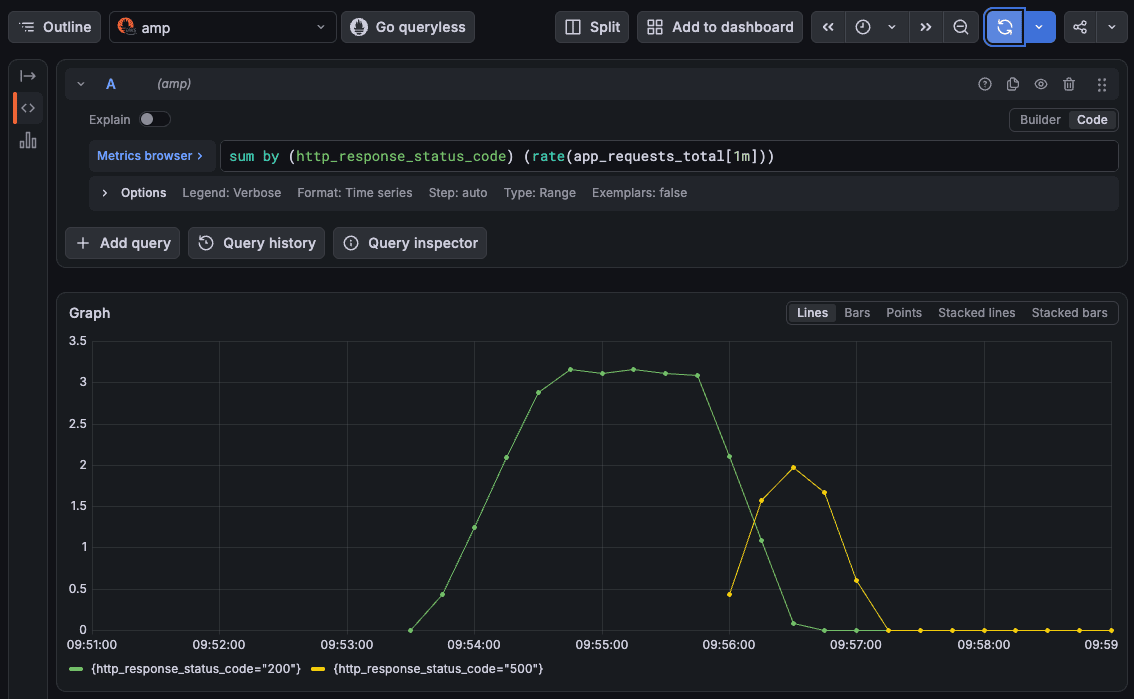The height and width of the screenshot is (699, 1134).
Task: Open the Metrics browser
Action: pos(150,156)
